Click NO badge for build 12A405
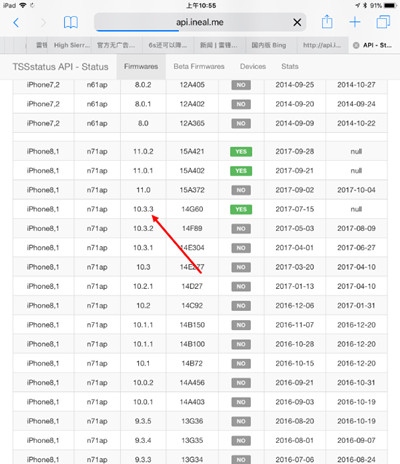 pyautogui.click(x=241, y=85)
